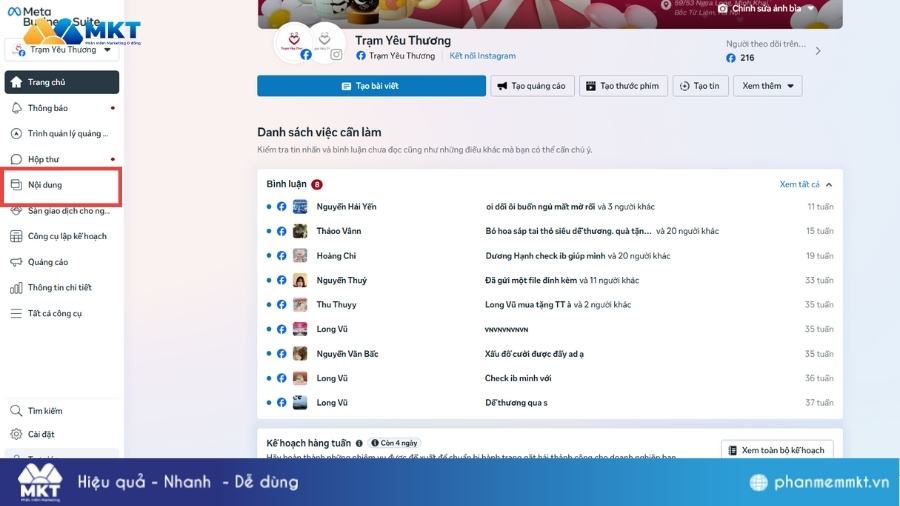Click Facebook icon beside Hoàng Chi
This screenshot has width=900, height=506.
pos(281,256)
